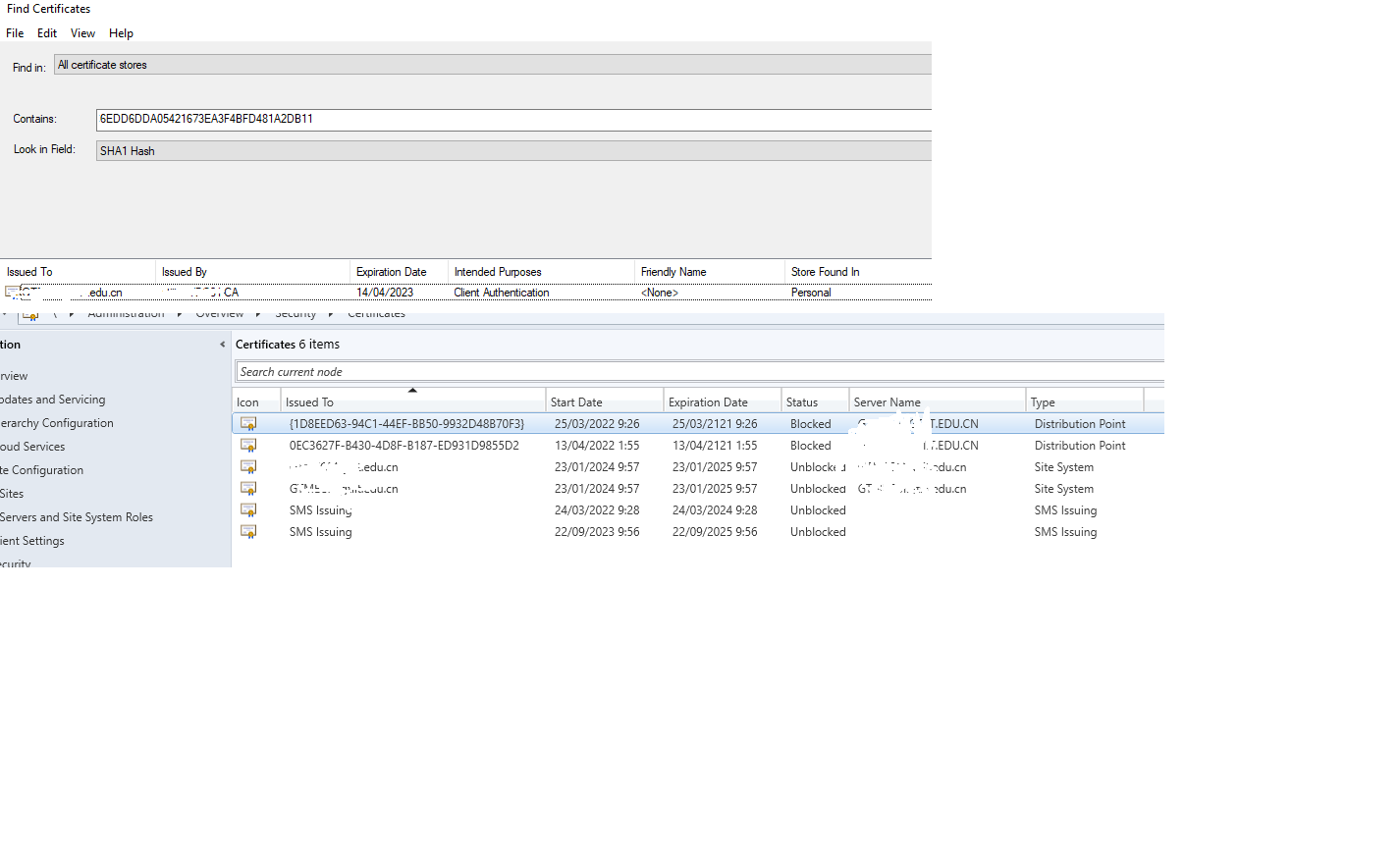
Task: Click the Search current node field
Action: (x=393, y=371)
